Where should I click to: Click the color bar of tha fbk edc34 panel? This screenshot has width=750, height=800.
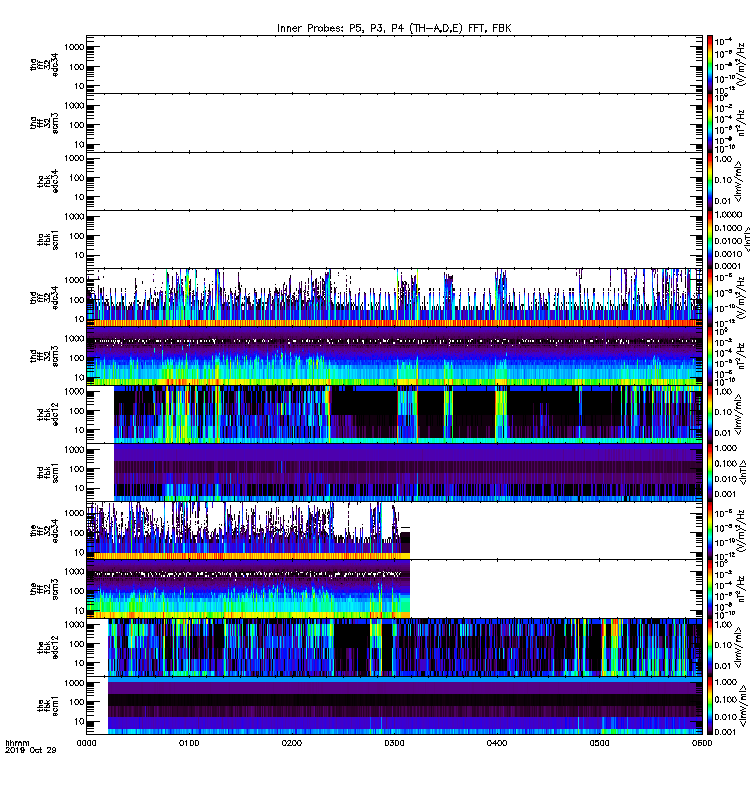(x=709, y=181)
